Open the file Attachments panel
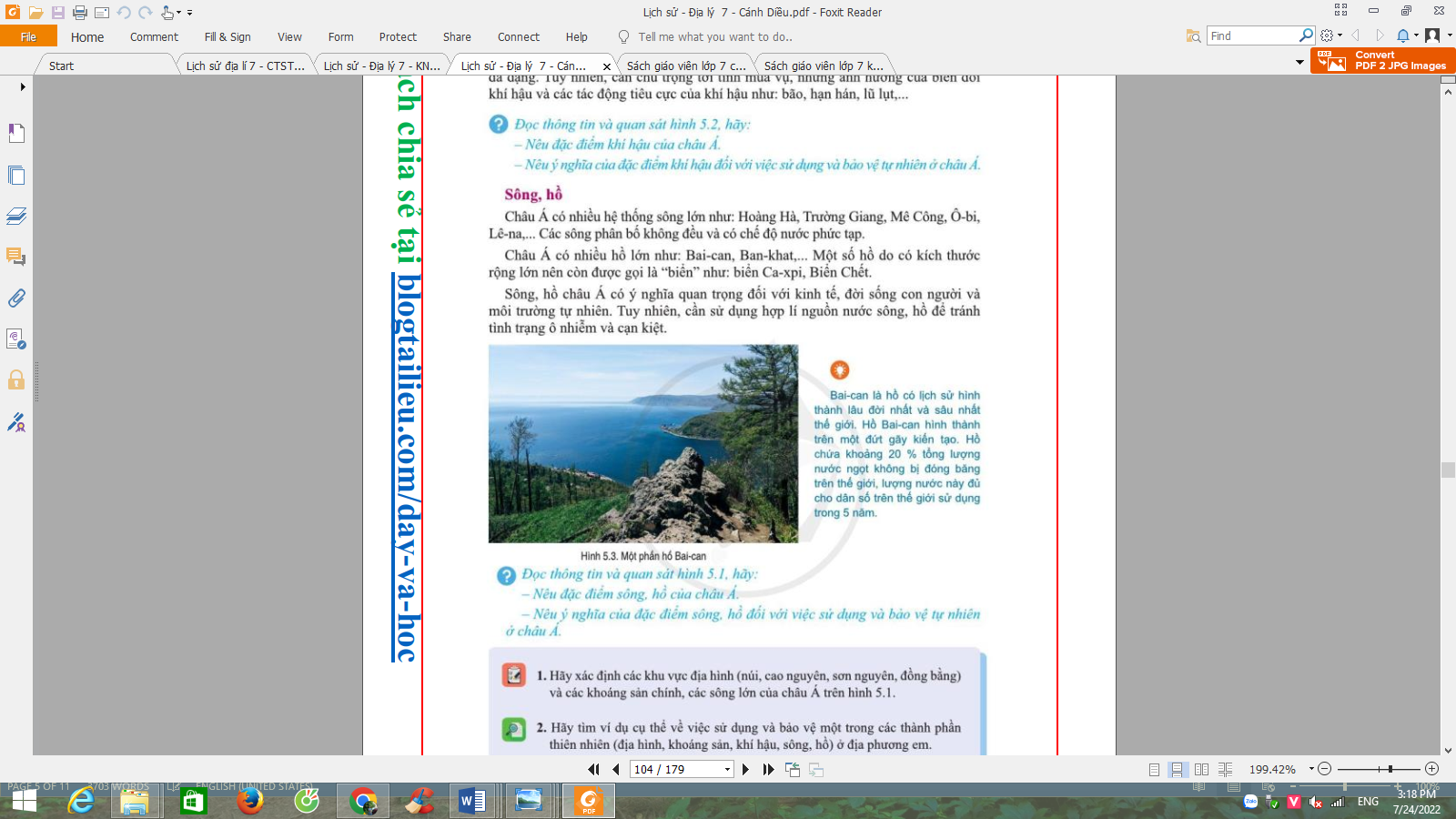1456x819 pixels. coord(15,298)
